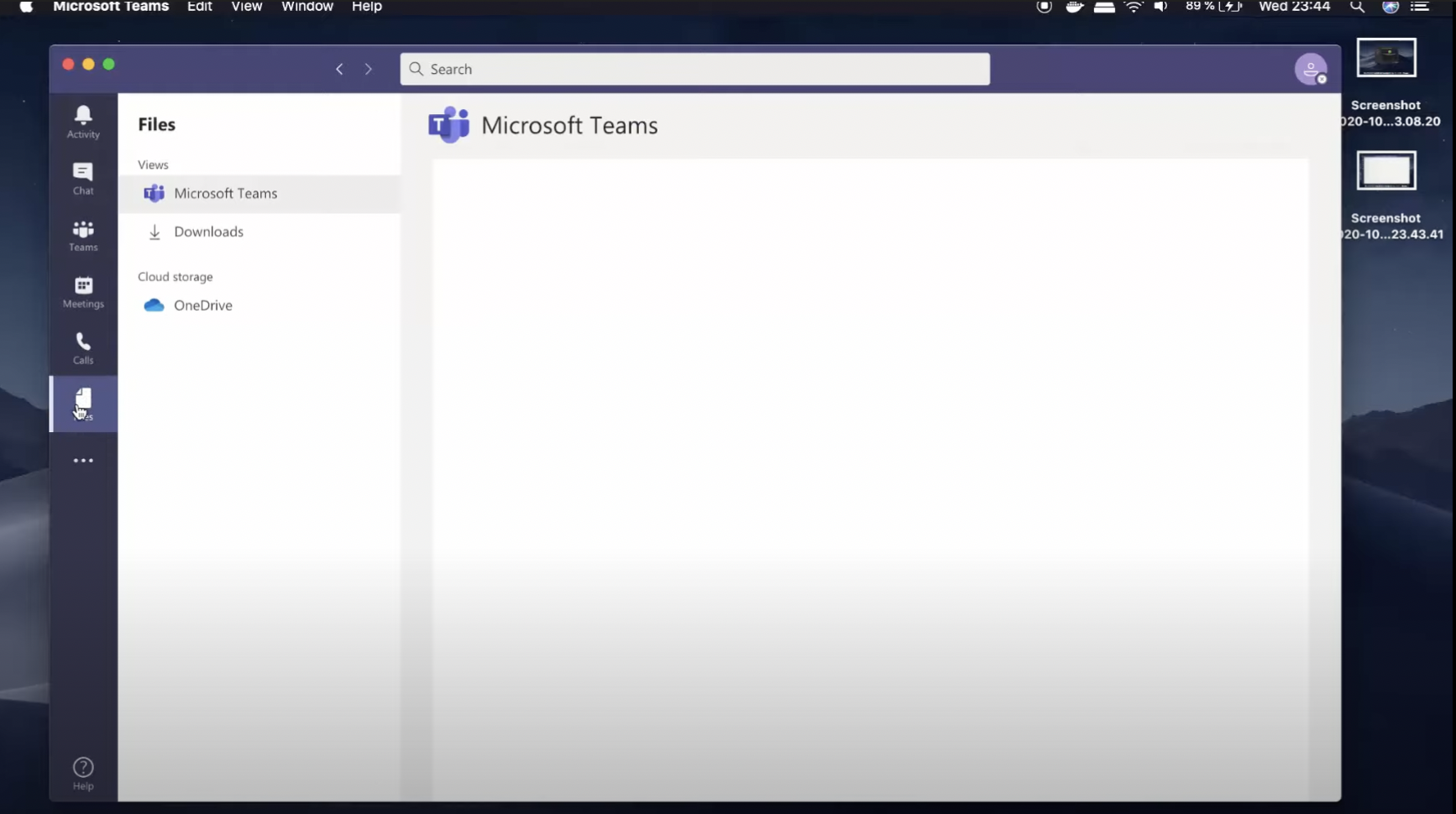
Task: Open the Chat section
Action: 83,179
